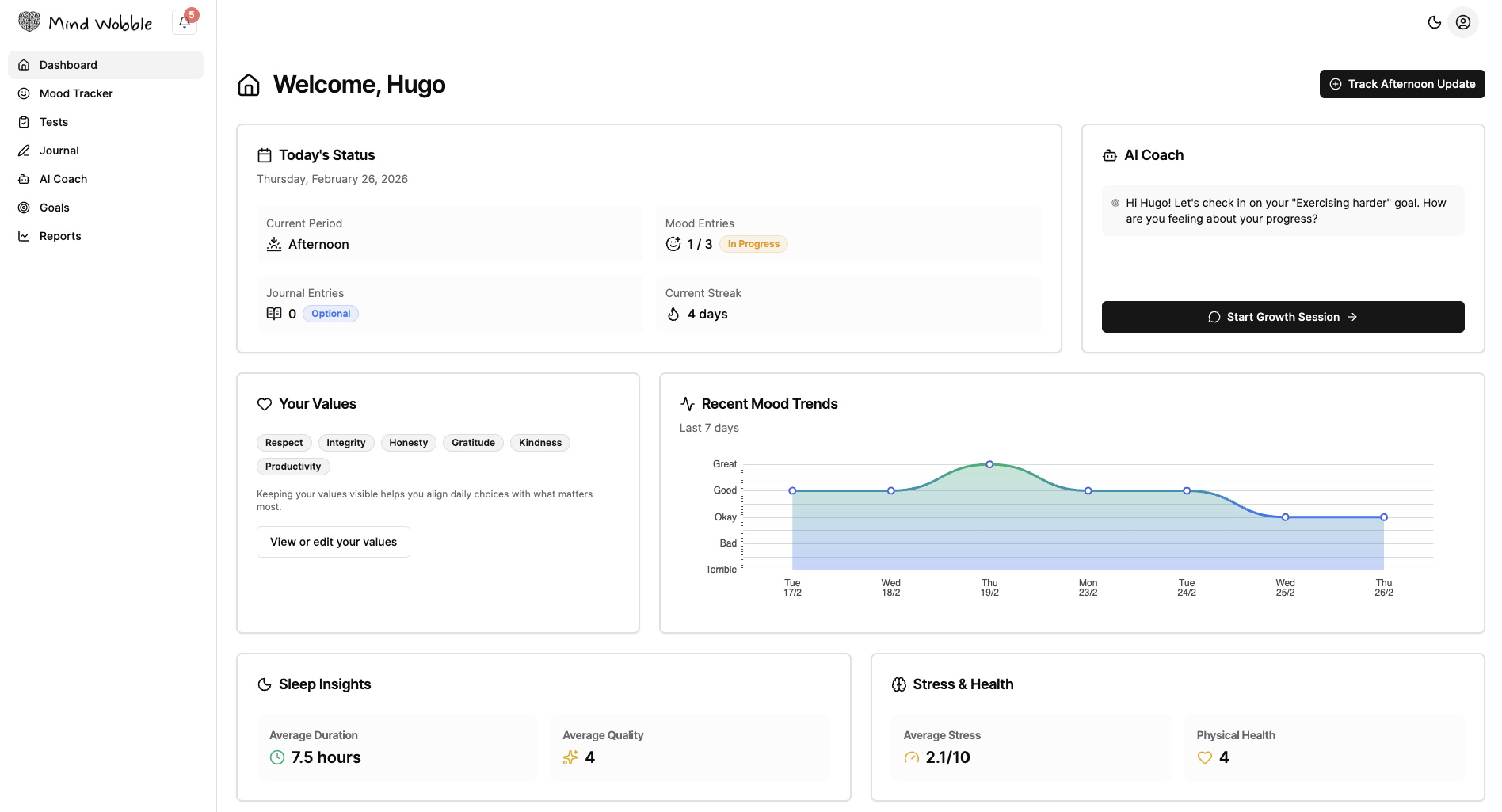Click the Thursday, February 26, 2026 date

[332, 179]
